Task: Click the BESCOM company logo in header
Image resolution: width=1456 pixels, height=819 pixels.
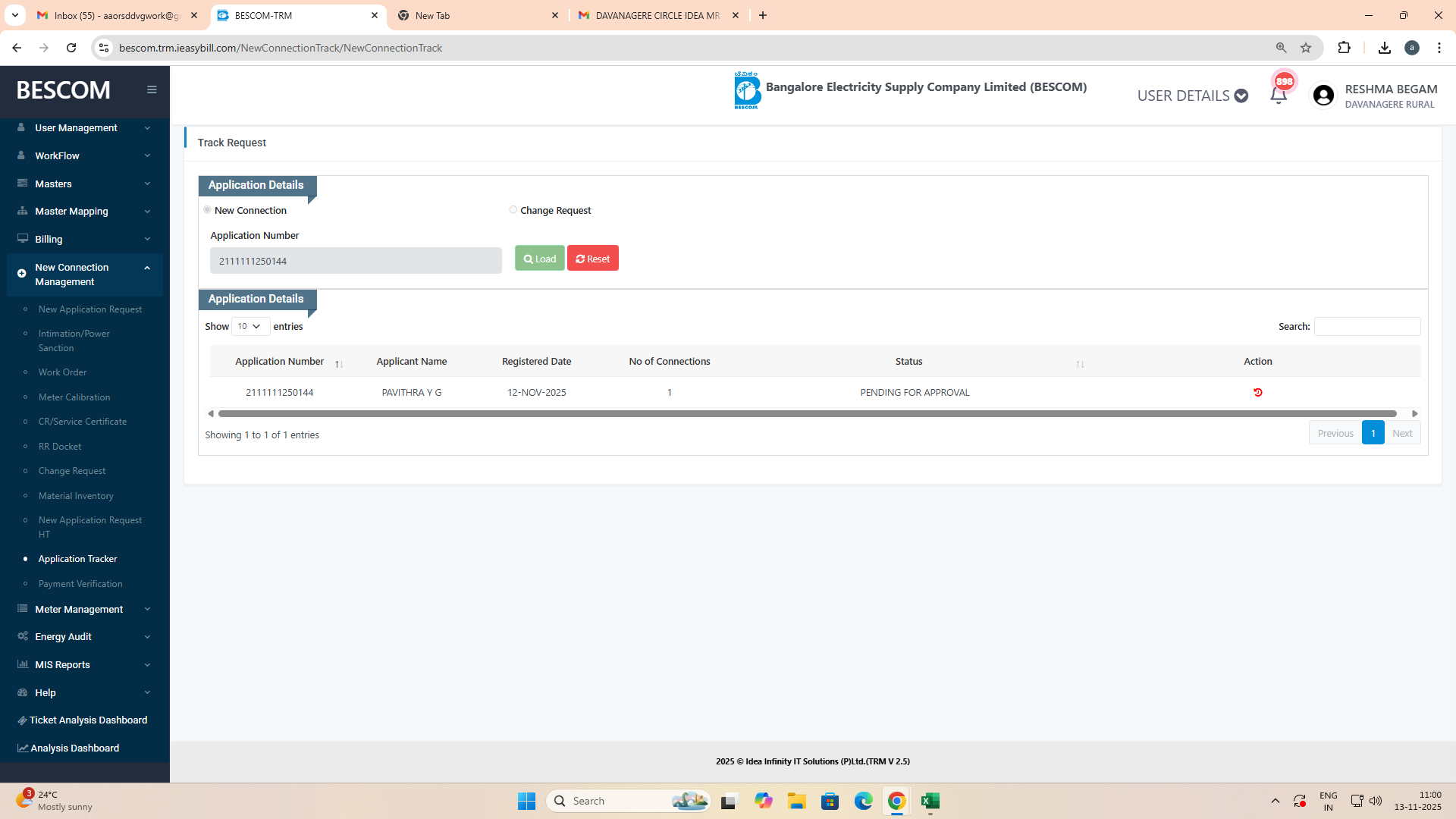Action: tap(746, 91)
